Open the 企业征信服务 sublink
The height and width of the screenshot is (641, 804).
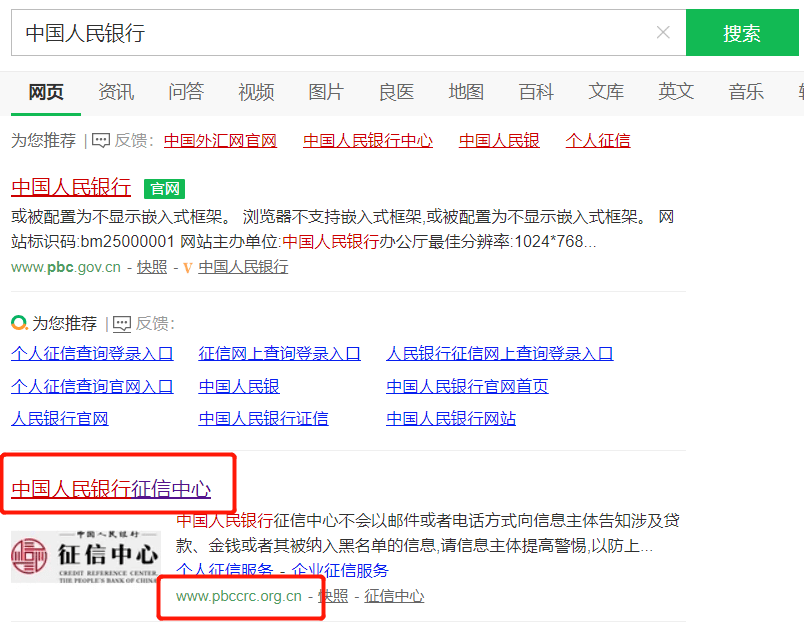340,570
